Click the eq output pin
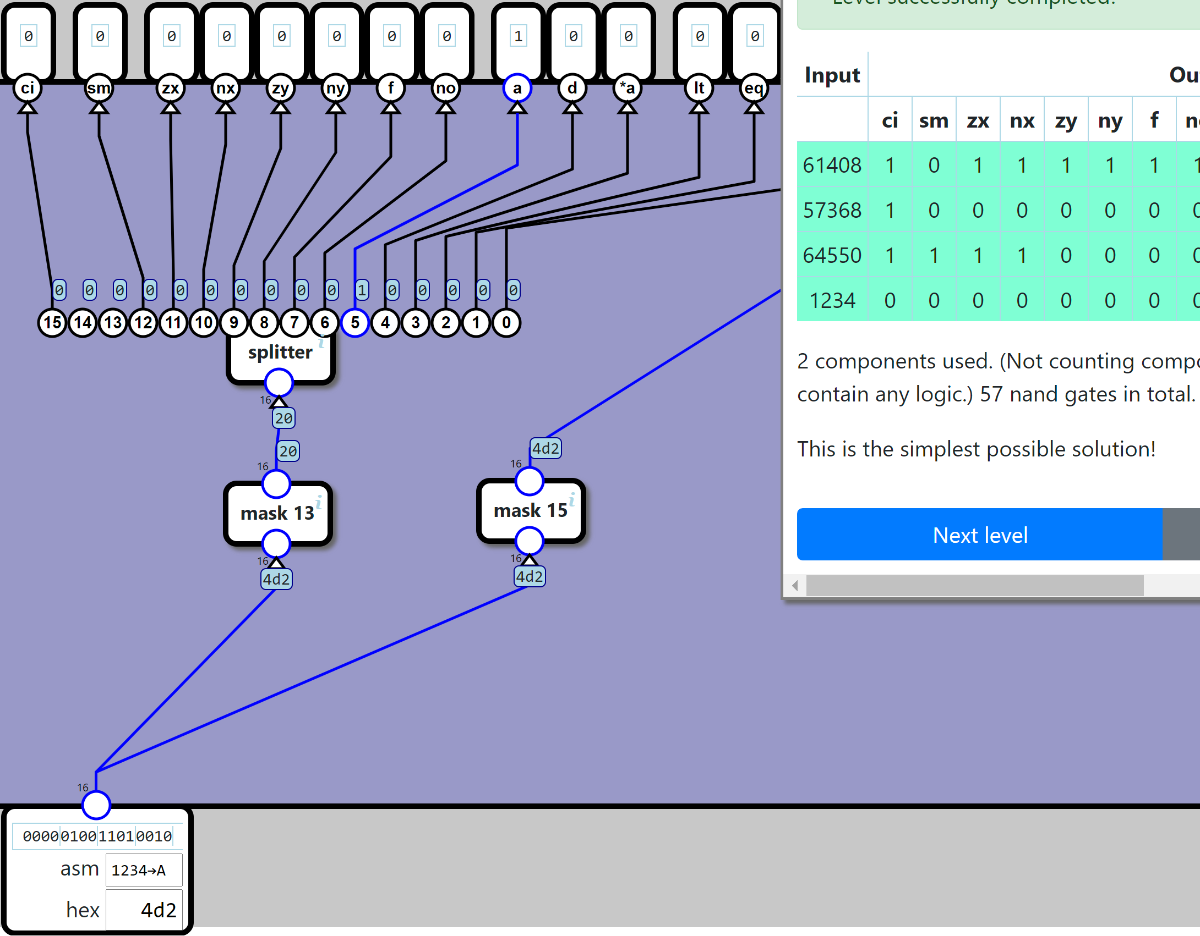Screen dimensions: 1200x936 point(754,89)
